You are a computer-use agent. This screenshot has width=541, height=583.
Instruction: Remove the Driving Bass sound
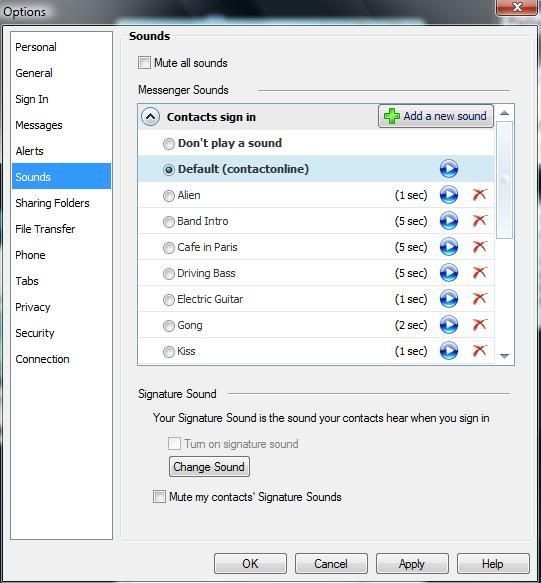[480, 273]
